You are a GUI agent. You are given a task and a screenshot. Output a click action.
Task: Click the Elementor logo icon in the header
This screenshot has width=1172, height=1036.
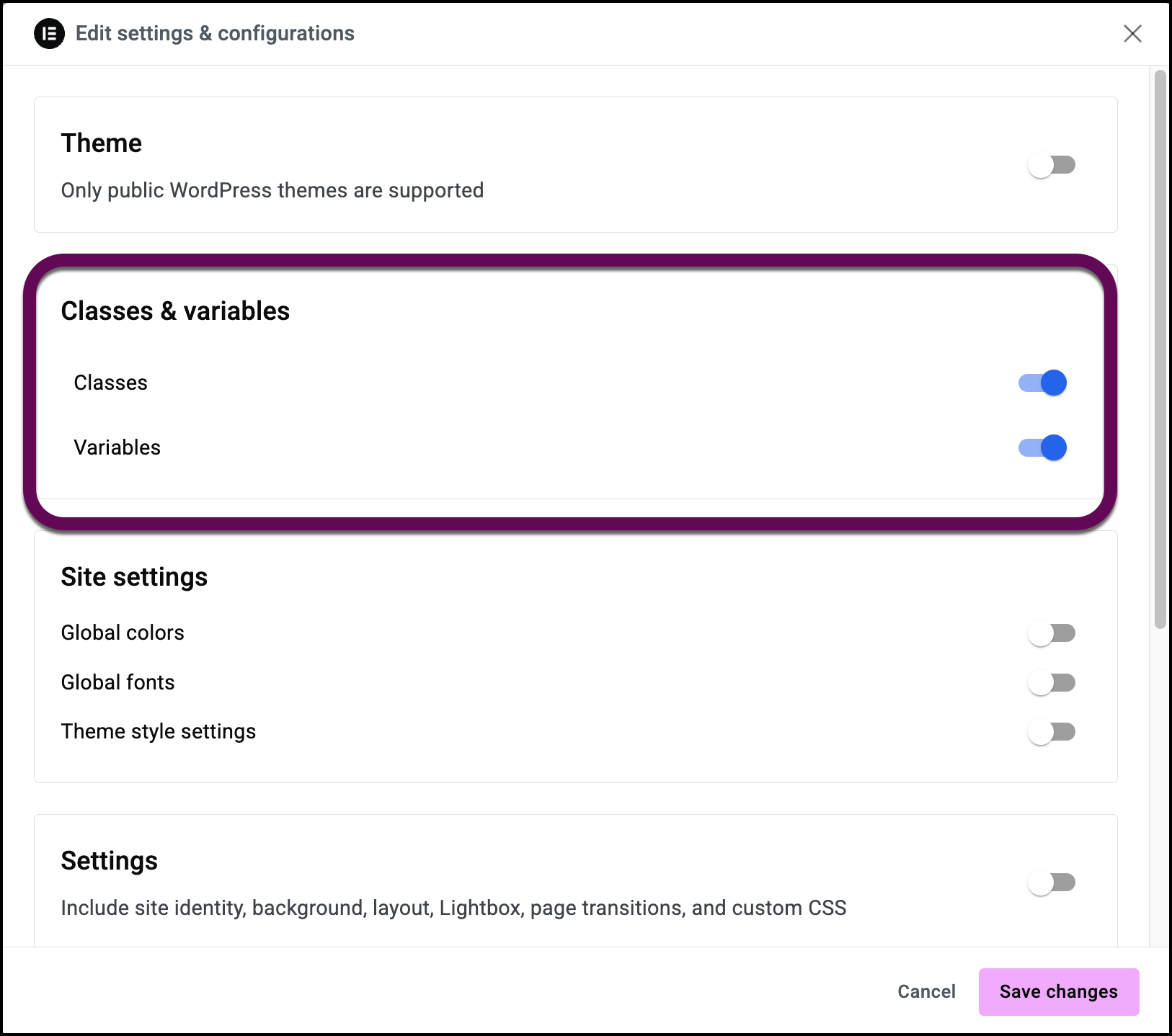[48, 33]
